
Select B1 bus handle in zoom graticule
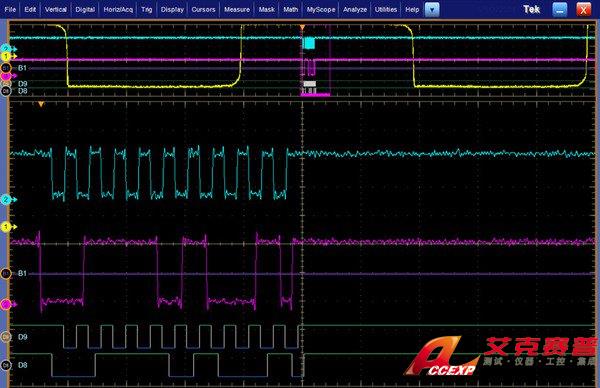pyautogui.click(x=6, y=274)
